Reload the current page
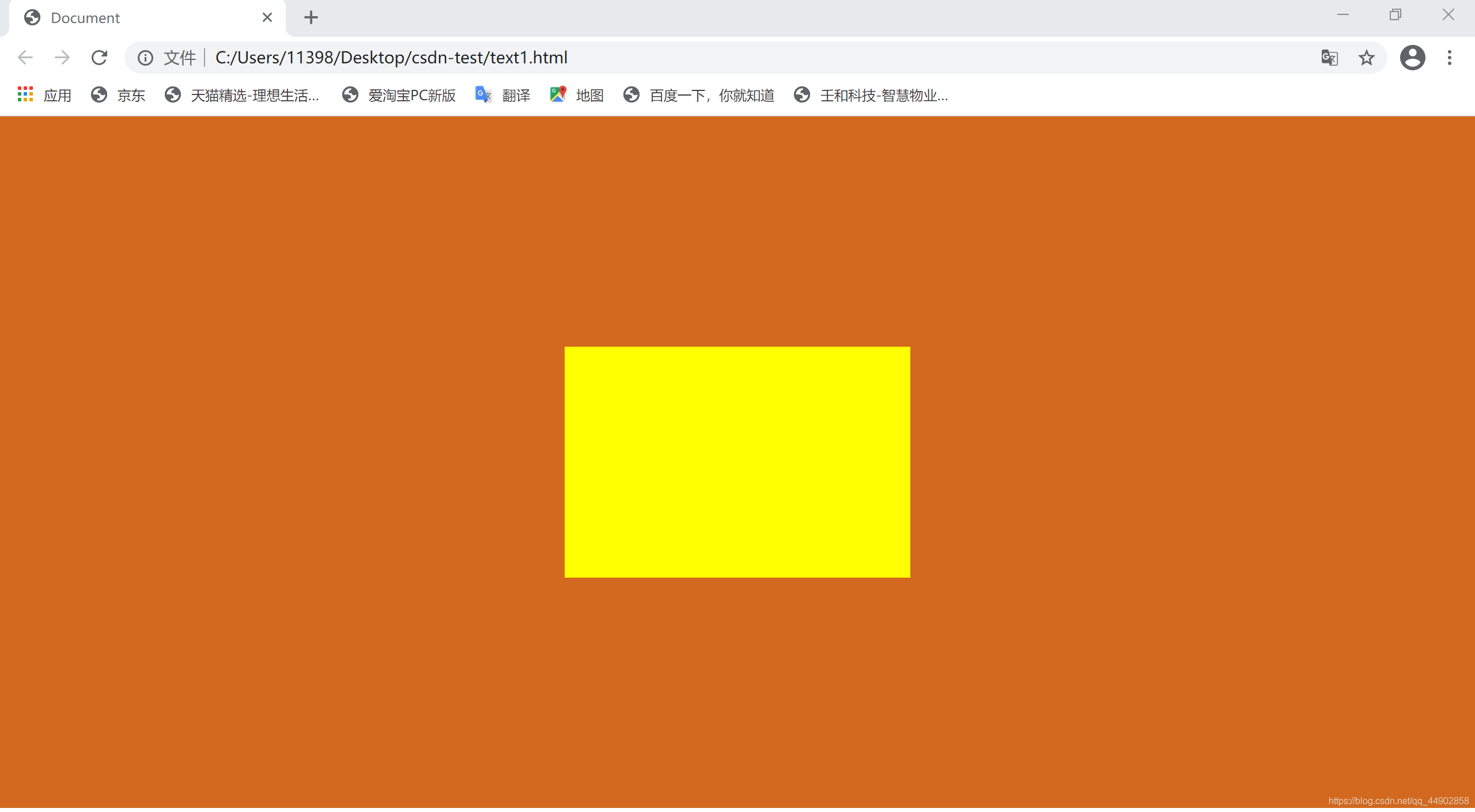 tap(99, 58)
